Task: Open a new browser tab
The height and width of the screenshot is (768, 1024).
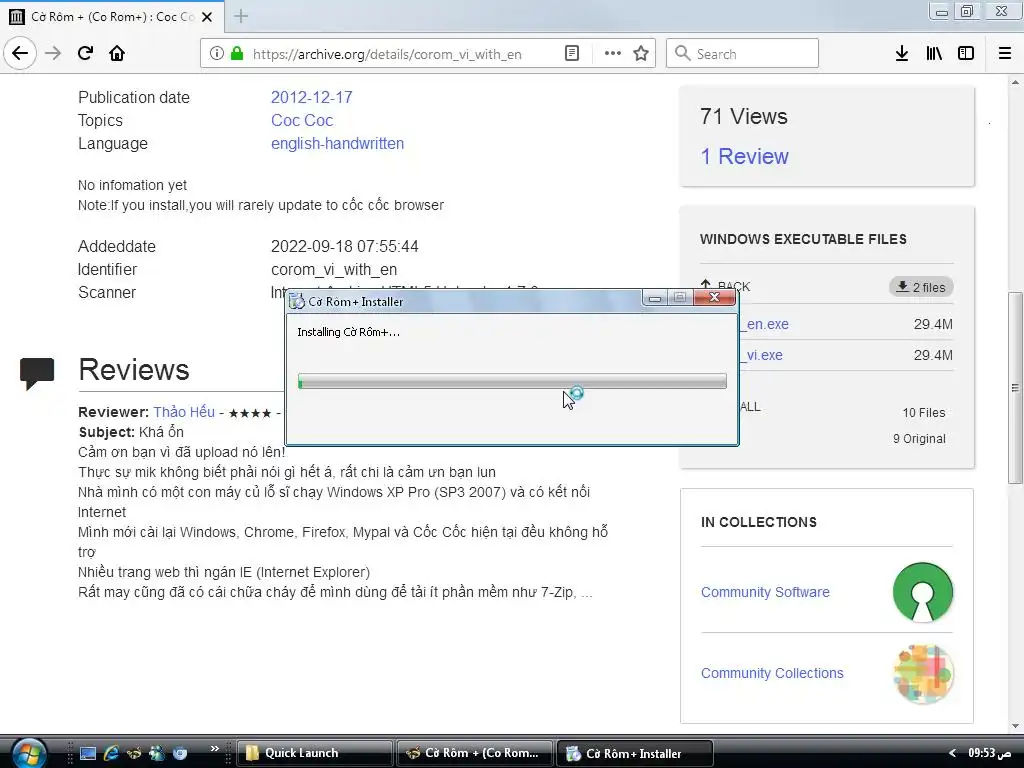Action: [x=241, y=16]
